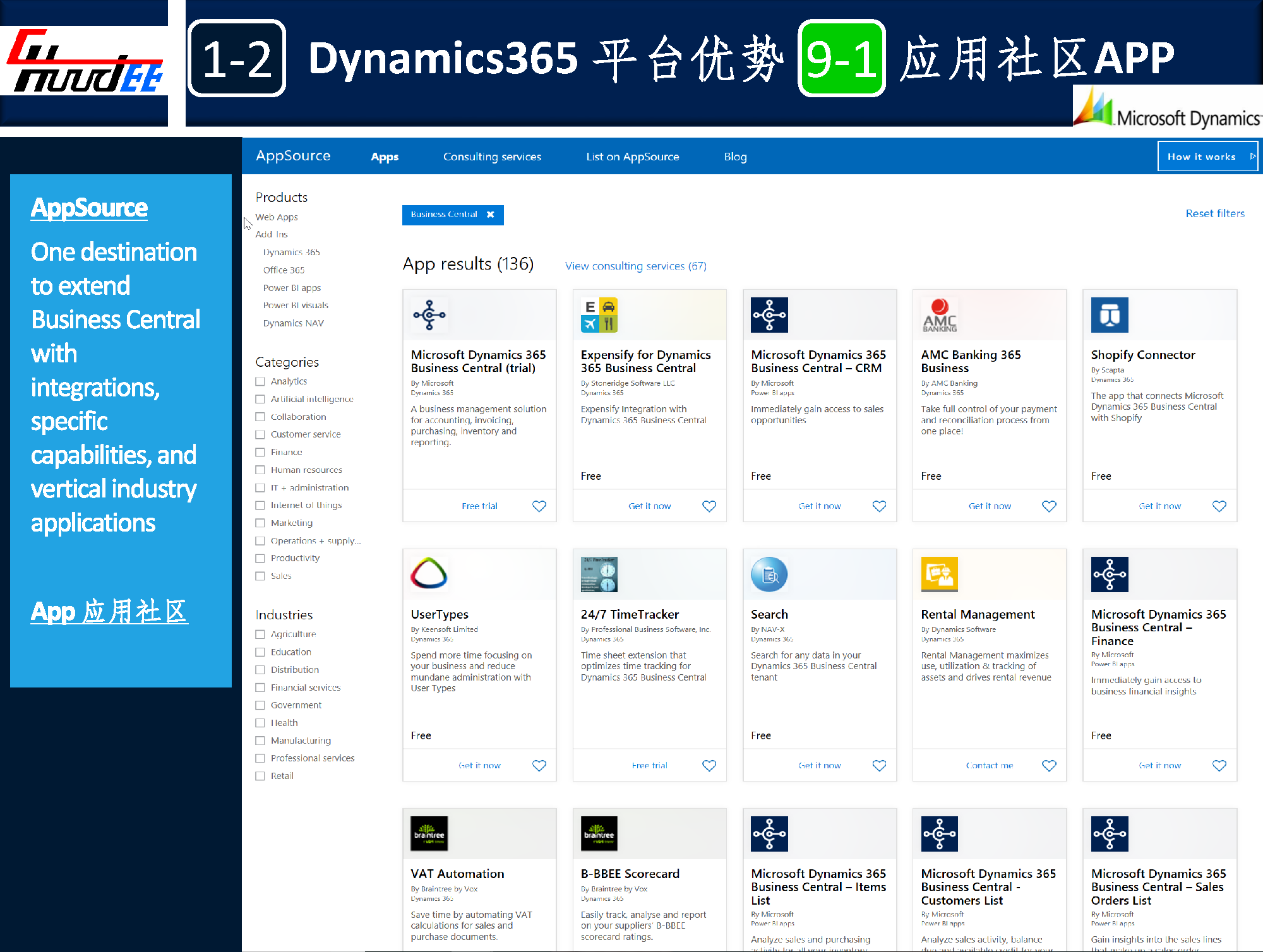This screenshot has height=952, width=1263.
Task: Enable the Finance category filter
Action: coord(260,452)
